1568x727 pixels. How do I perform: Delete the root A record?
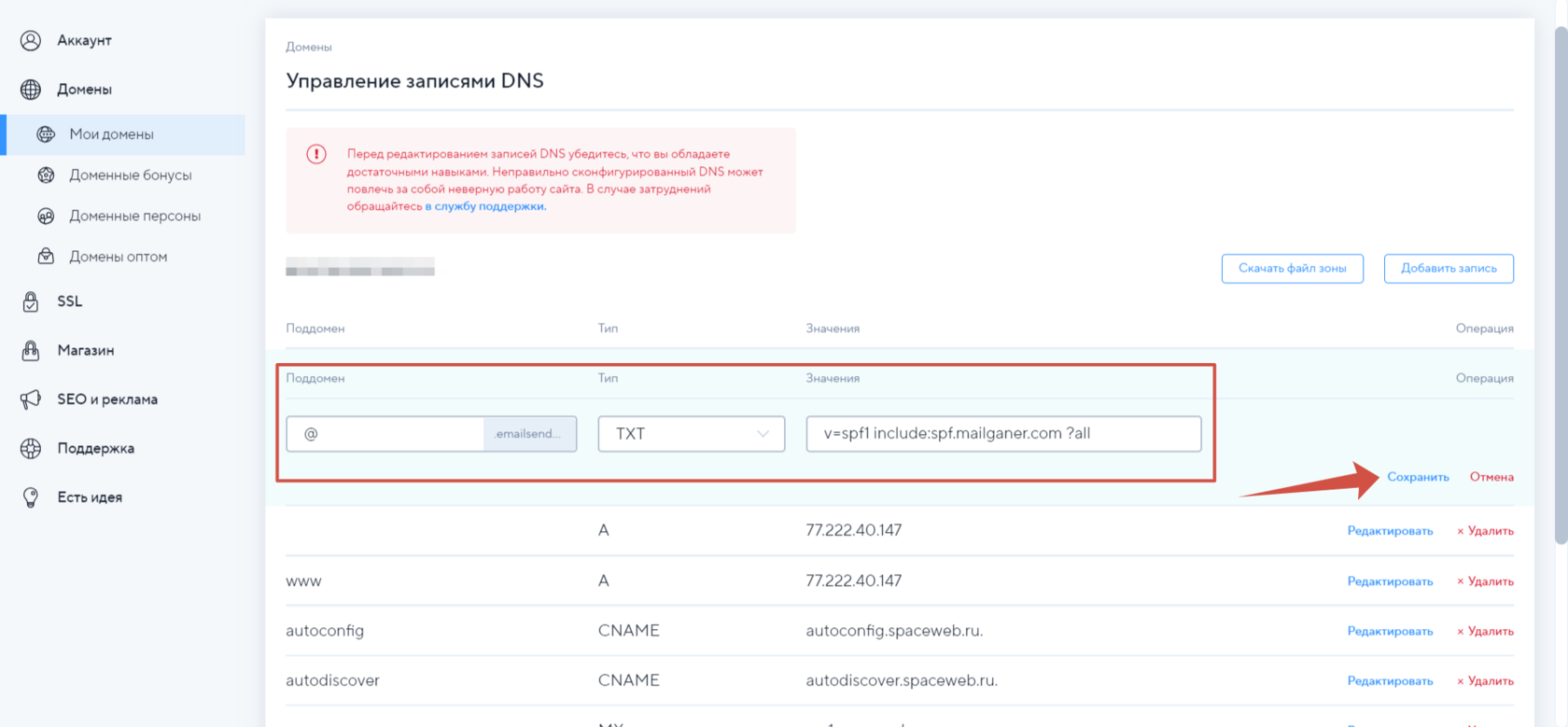pos(1485,531)
